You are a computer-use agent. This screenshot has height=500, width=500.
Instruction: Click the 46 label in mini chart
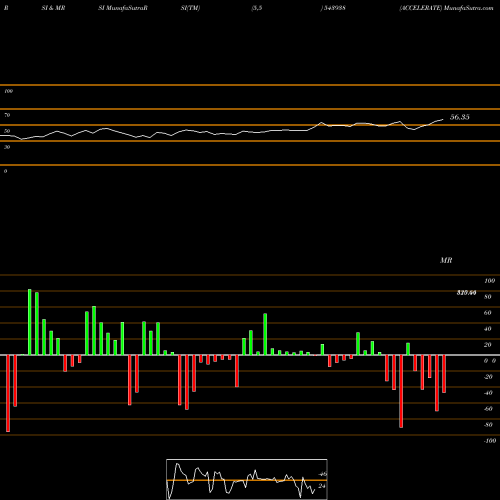point(322,474)
